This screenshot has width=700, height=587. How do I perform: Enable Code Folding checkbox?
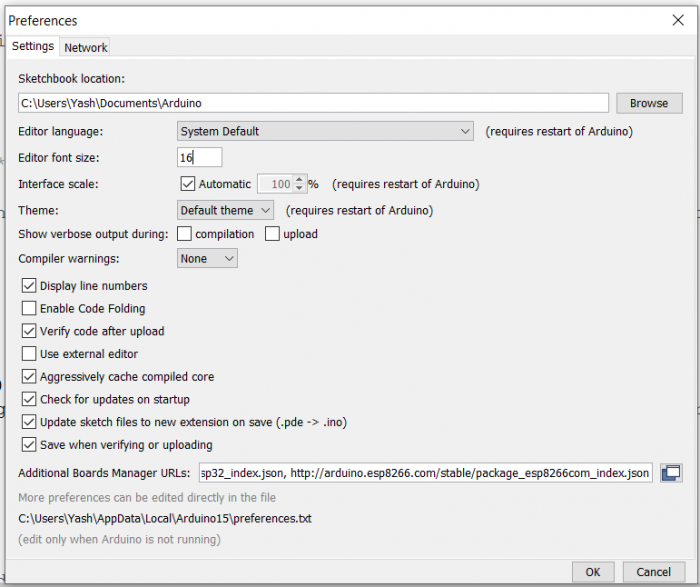pyautogui.click(x=29, y=308)
